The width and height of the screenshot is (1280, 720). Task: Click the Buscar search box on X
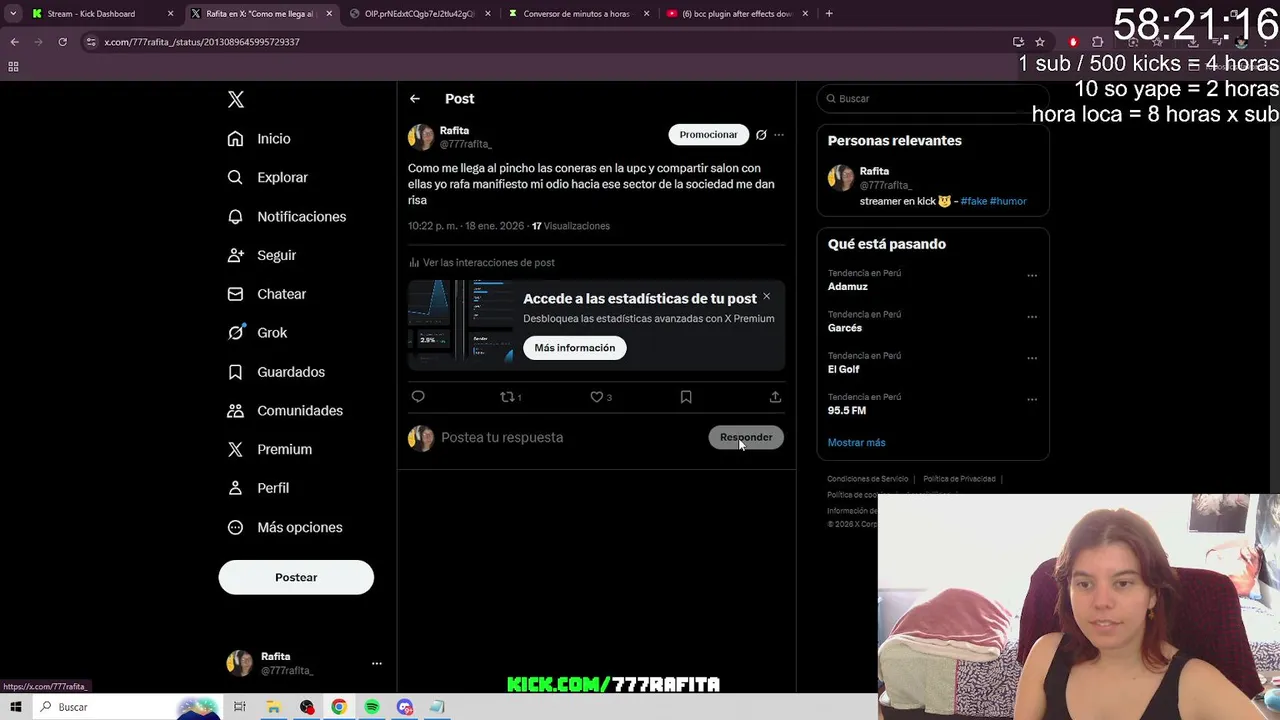click(x=932, y=99)
